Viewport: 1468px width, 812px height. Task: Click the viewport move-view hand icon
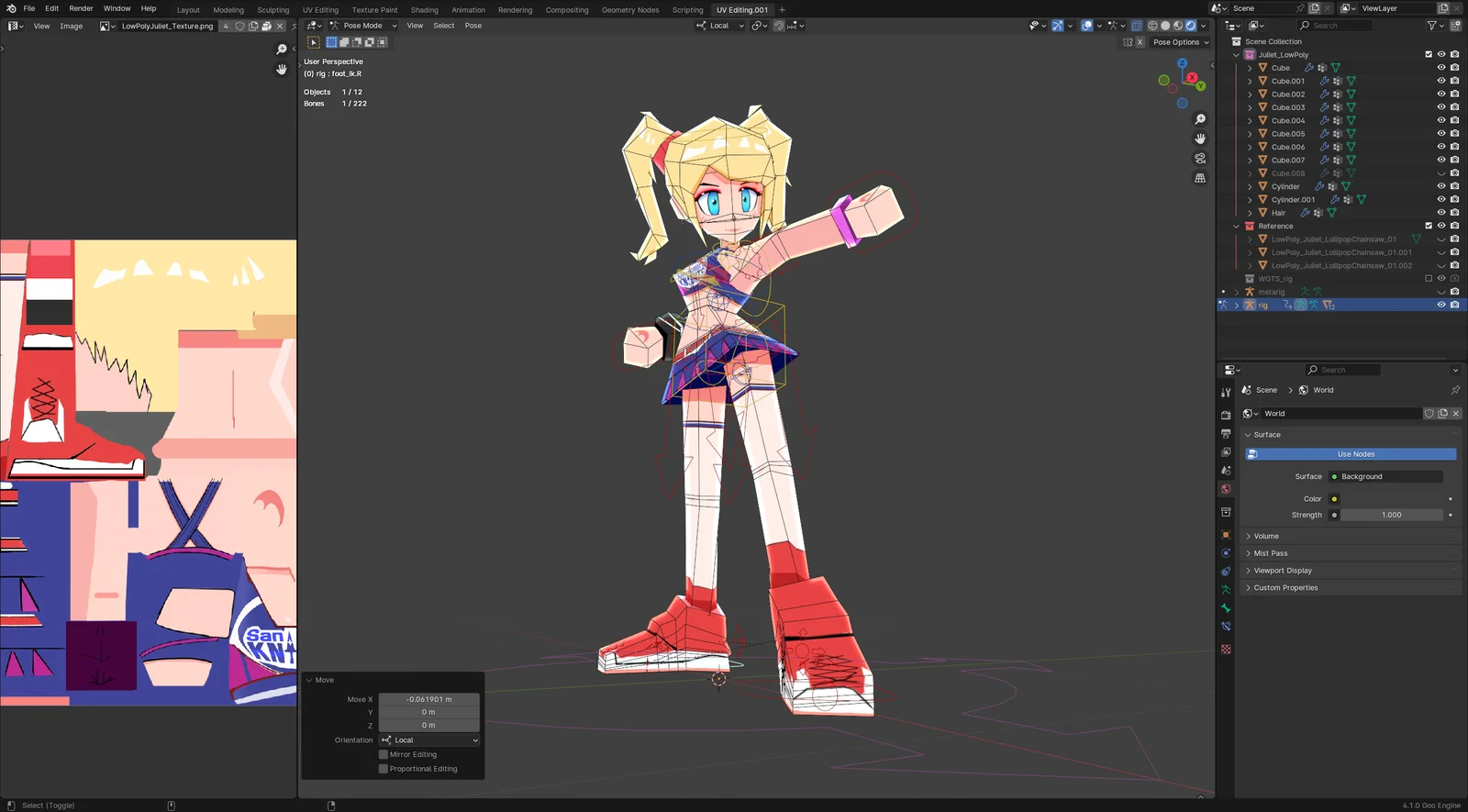coord(1200,139)
